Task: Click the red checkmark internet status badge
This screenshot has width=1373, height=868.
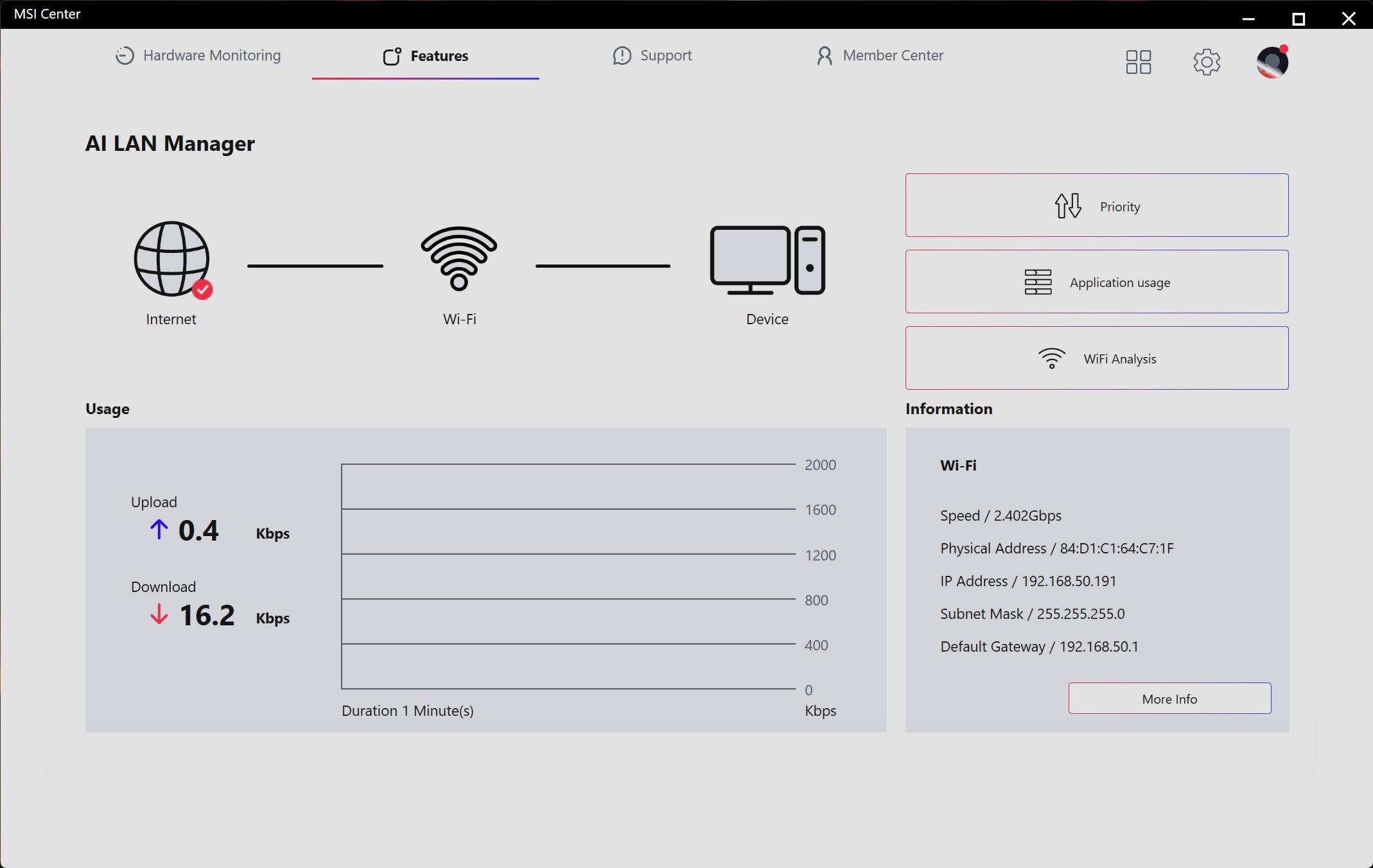Action: click(x=202, y=290)
